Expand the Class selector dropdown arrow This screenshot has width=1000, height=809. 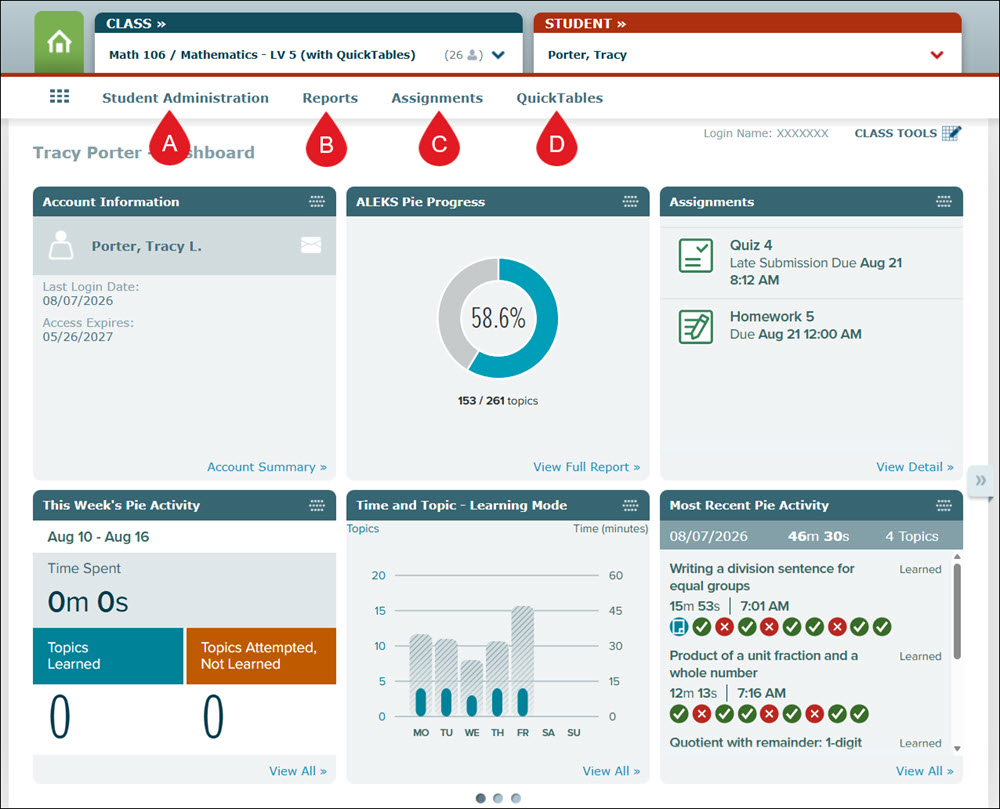pos(499,55)
